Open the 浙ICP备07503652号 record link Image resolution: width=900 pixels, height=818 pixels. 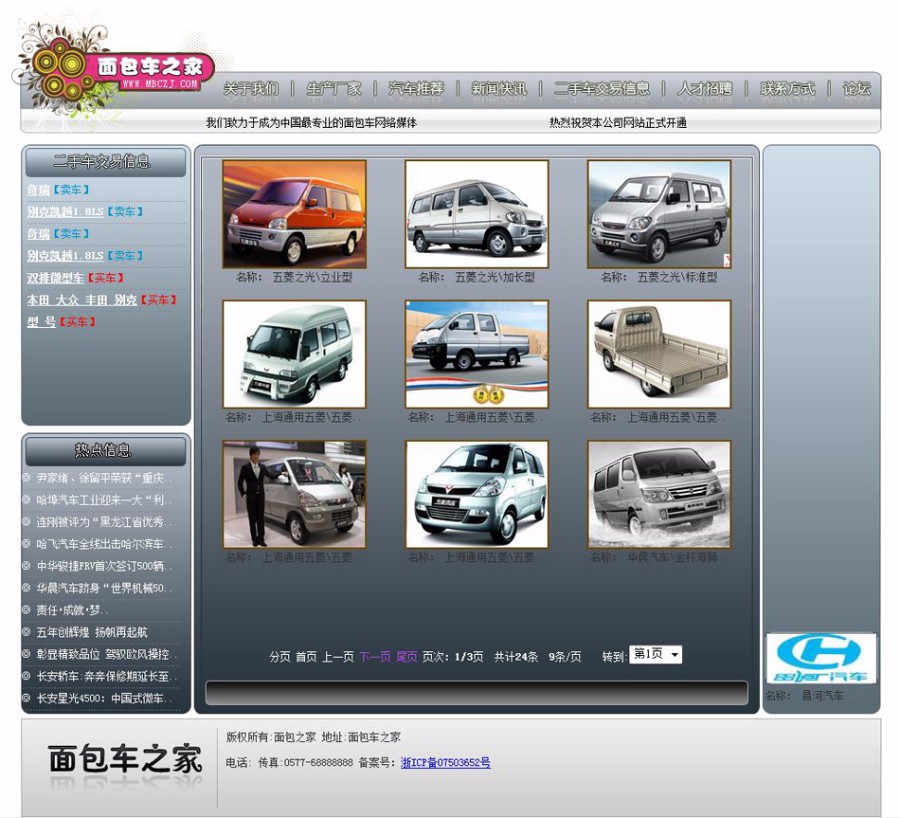pos(444,763)
